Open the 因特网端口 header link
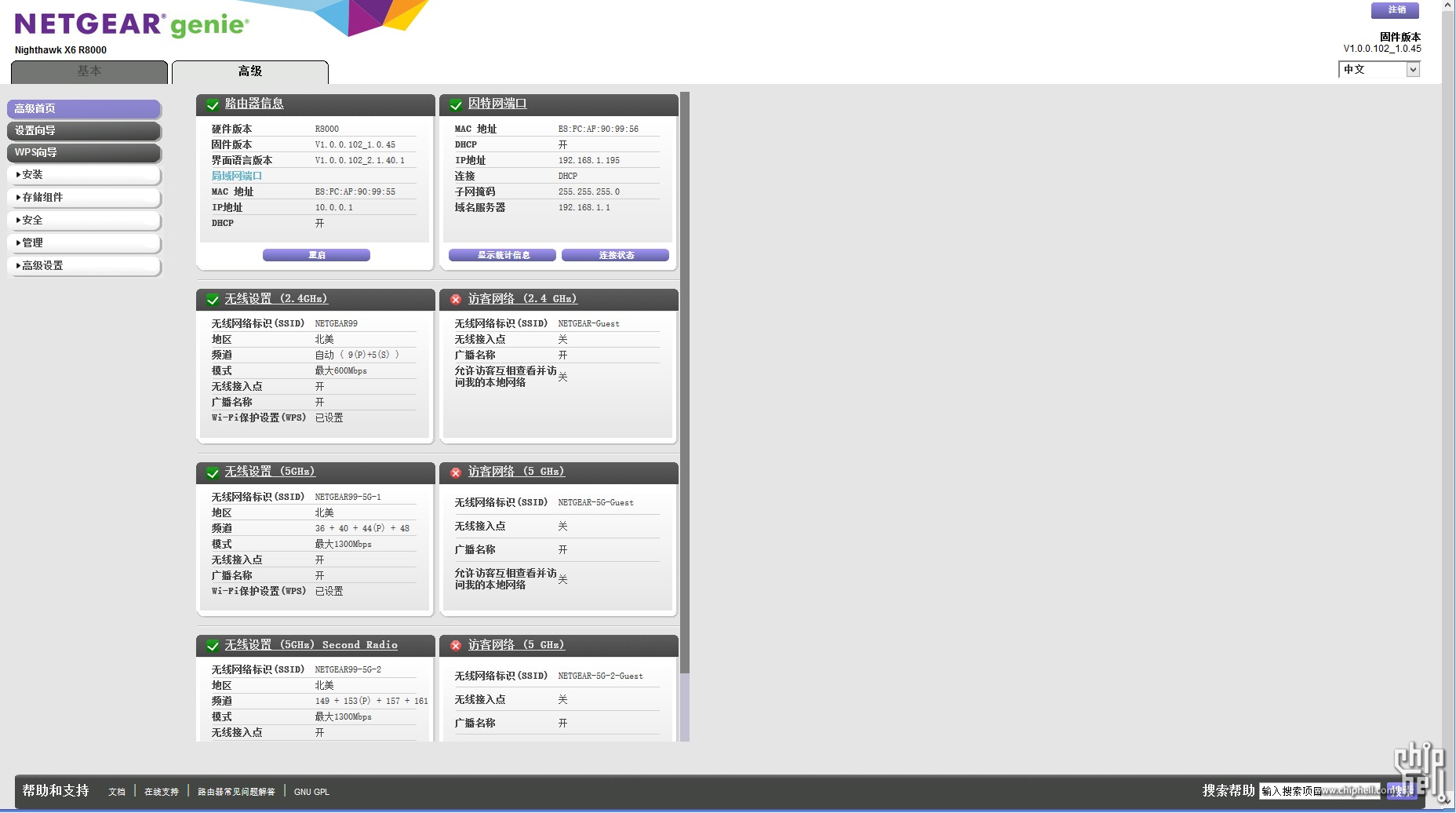 click(497, 104)
